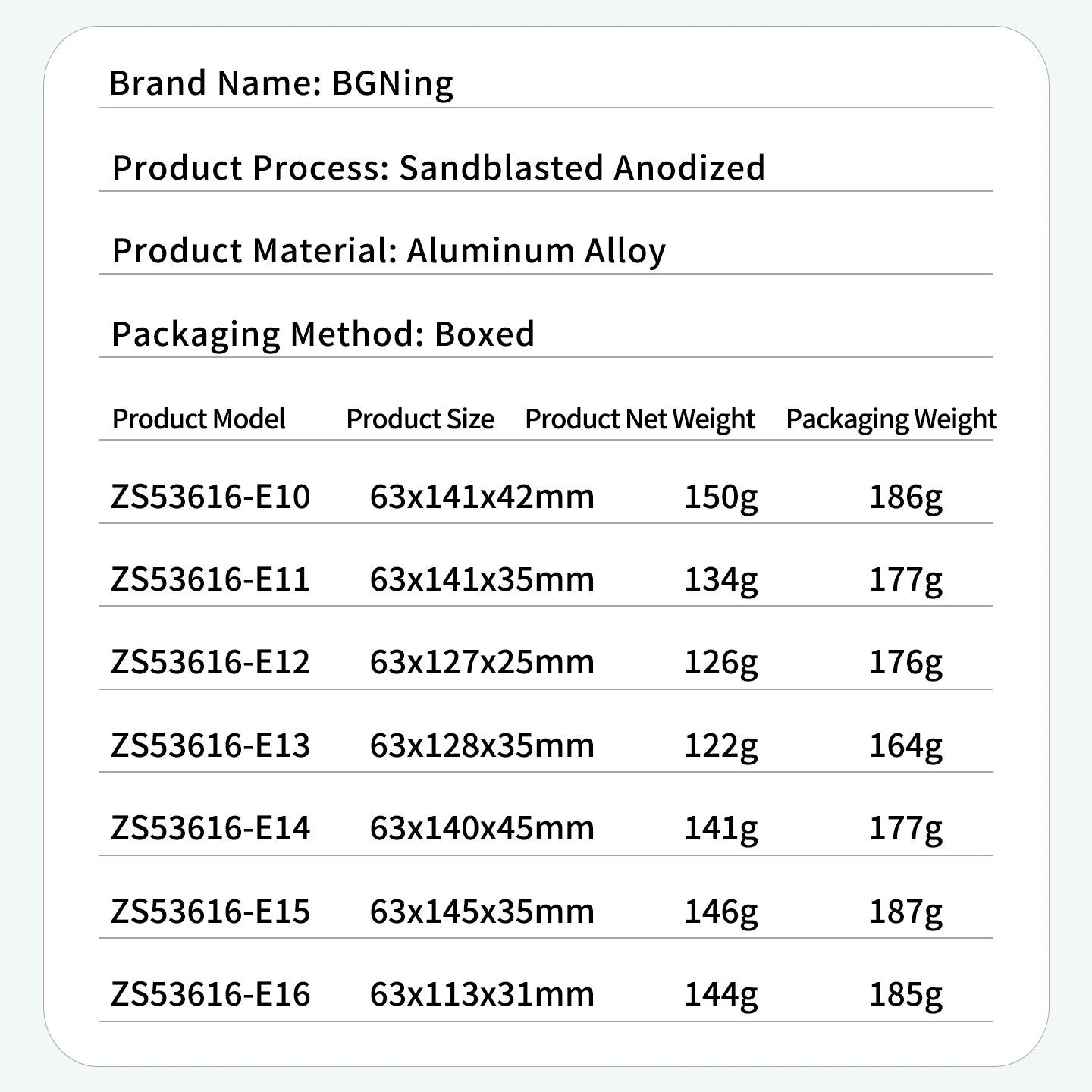Click the 150g net weight value
Image resolution: width=1092 pixels, height=1092 pixels.
tap(721, 498)
